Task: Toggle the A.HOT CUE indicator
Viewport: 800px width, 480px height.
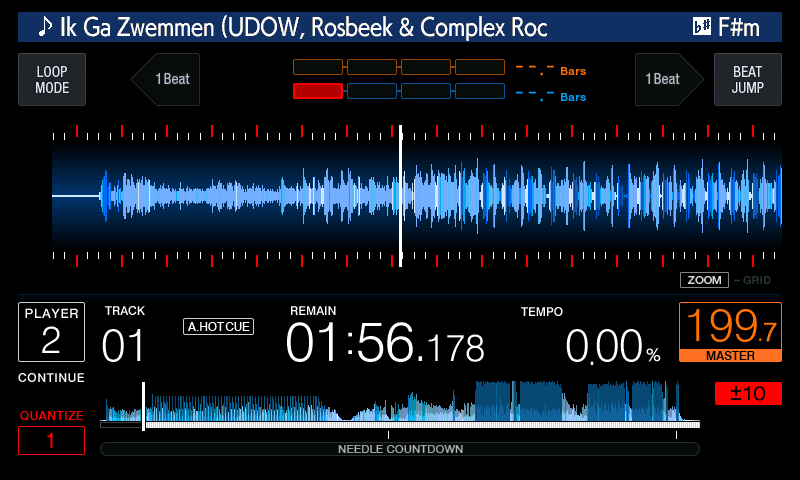Action: coord(218,326)
